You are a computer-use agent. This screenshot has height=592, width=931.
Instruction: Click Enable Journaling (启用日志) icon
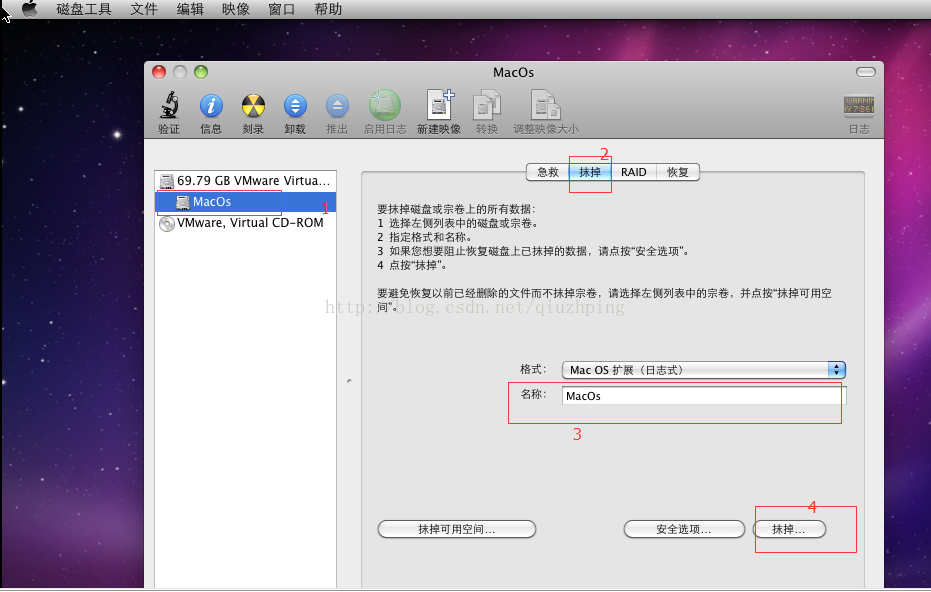coord(385,106)
